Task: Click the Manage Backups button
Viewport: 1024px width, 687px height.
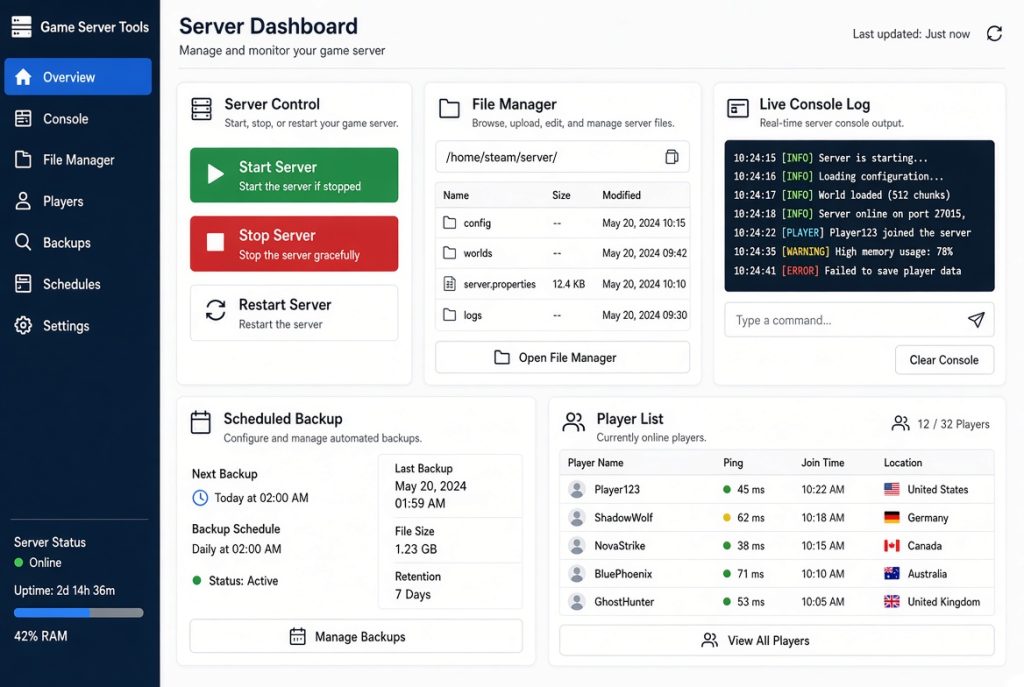Action: click(x=356, y=636)
